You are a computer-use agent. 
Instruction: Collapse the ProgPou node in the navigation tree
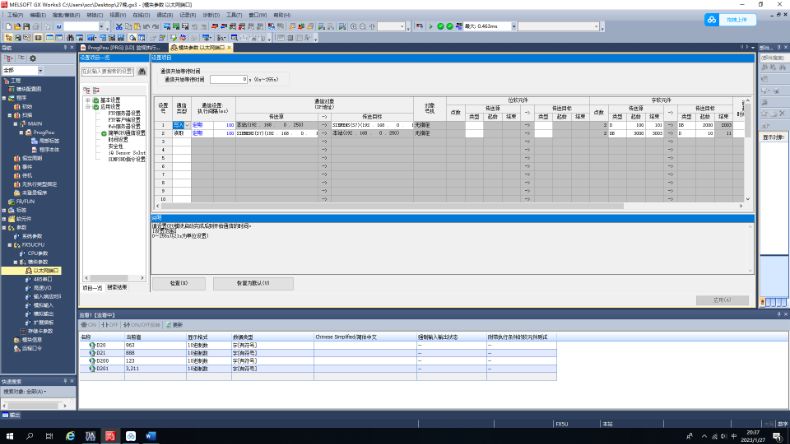click(21, 133)
